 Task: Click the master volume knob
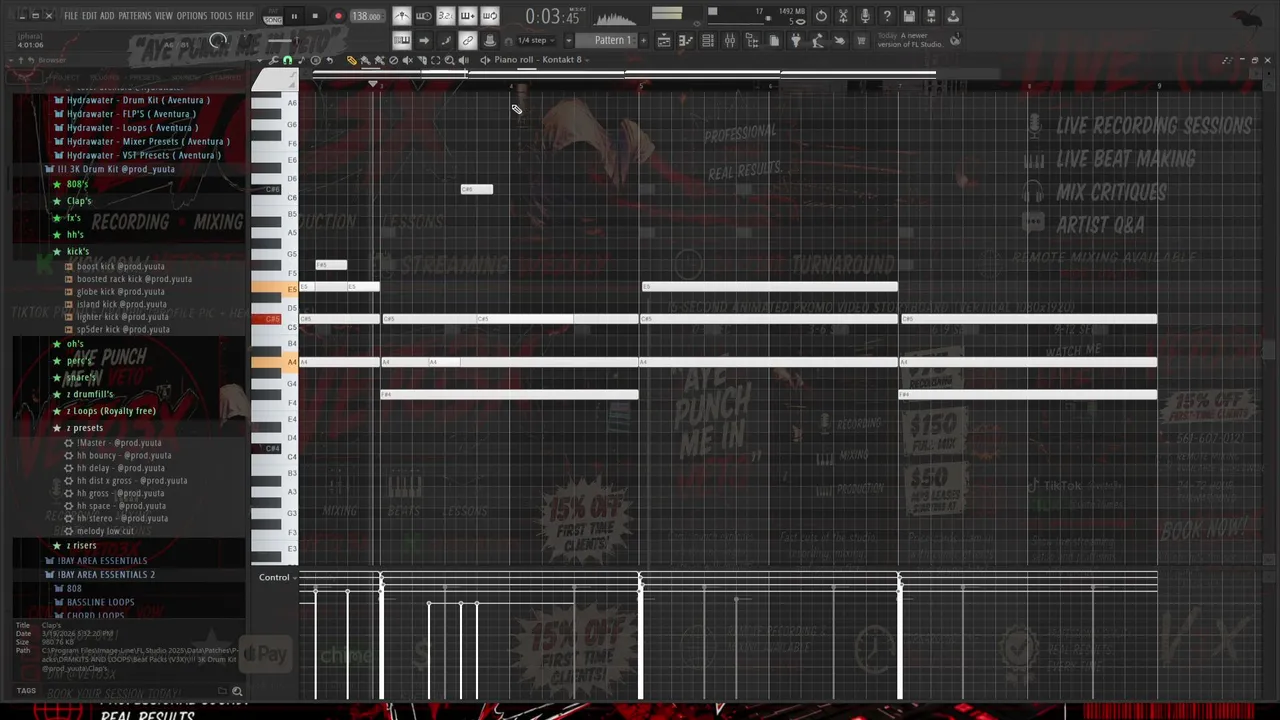tap(218, 41)
